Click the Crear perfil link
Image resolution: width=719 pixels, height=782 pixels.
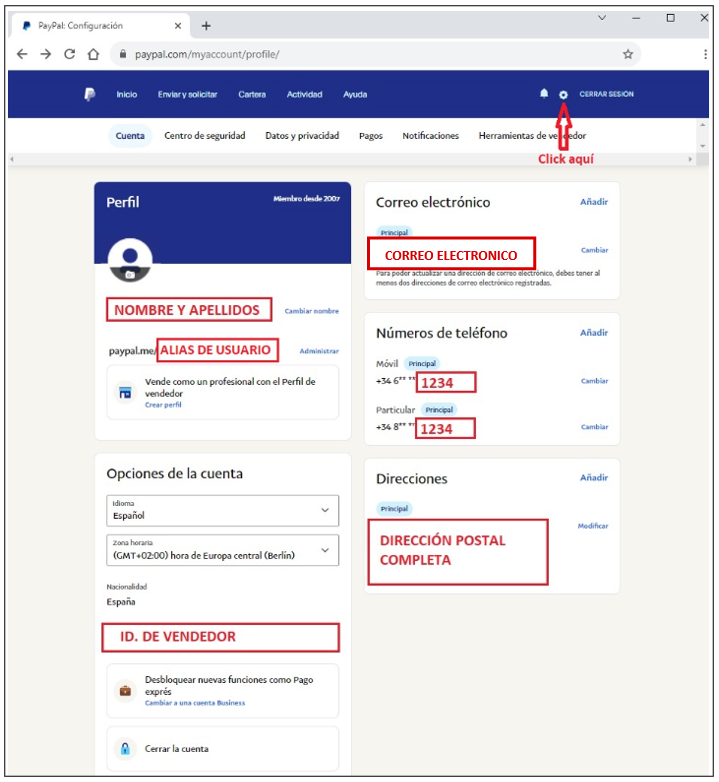point(163,404)
